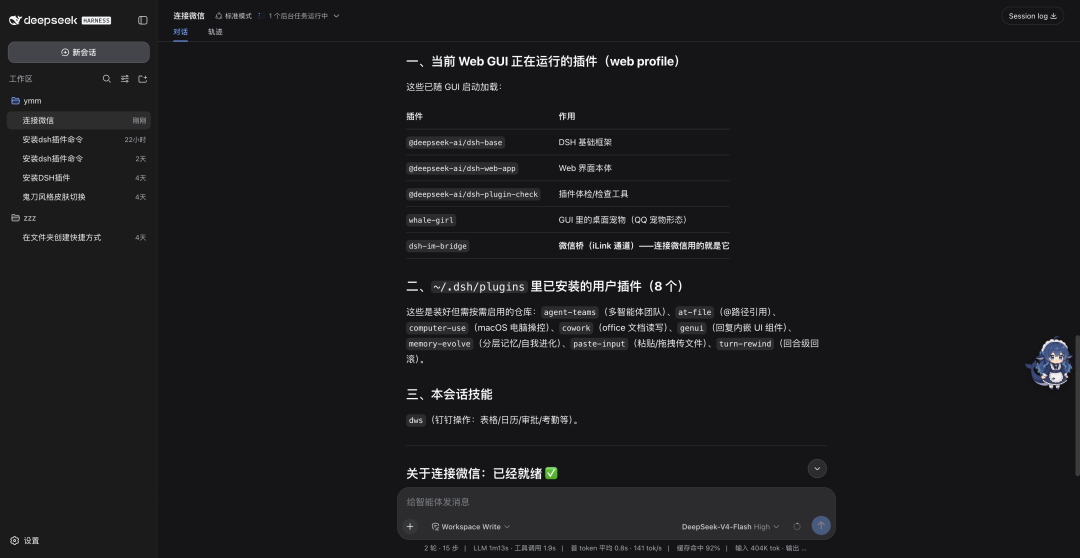Click the ~/.dsh/plugins path in heading
1080x558 pixels.
click(x=479, y=287)
